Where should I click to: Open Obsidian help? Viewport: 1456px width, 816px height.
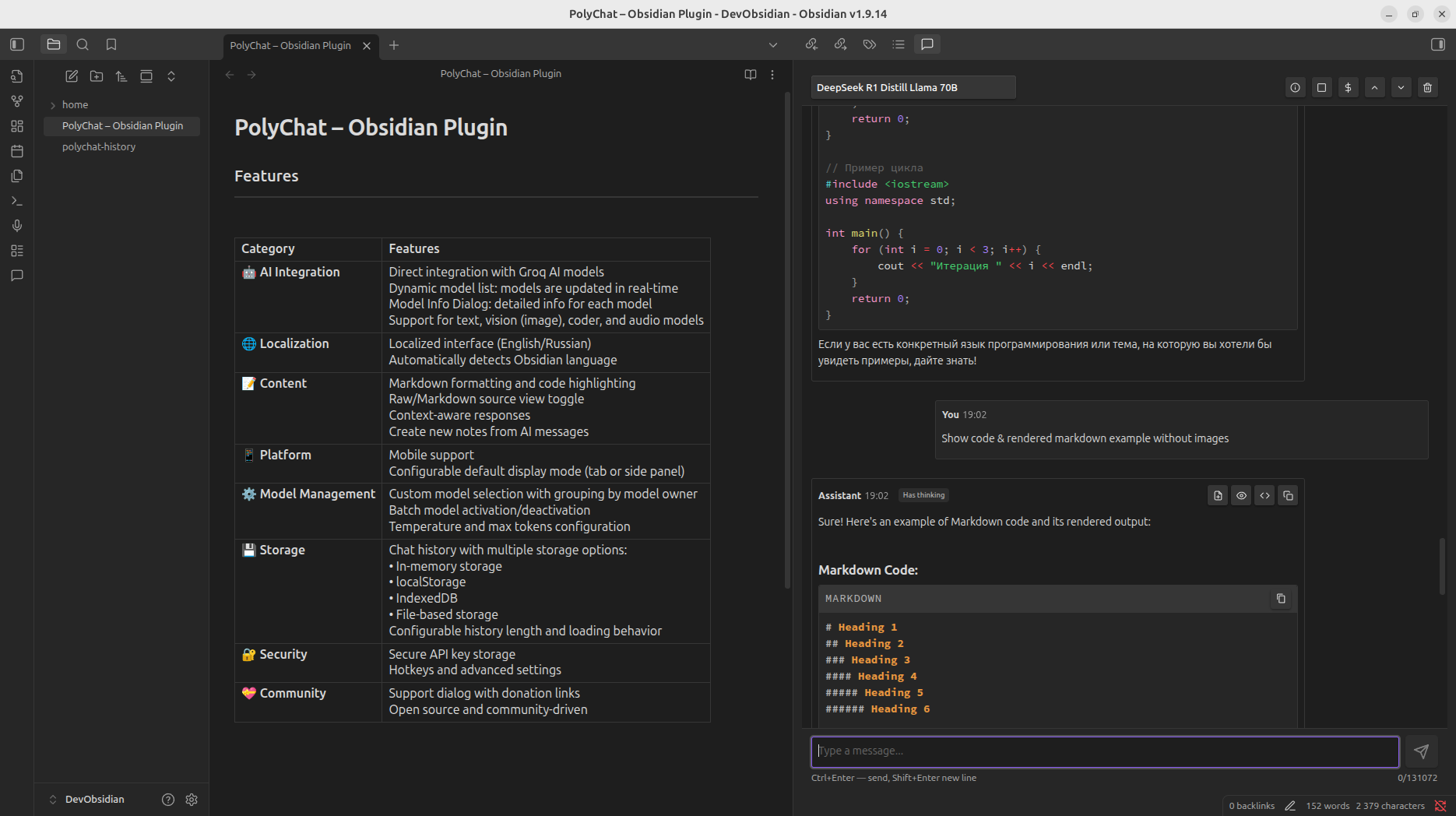[168, 800]
